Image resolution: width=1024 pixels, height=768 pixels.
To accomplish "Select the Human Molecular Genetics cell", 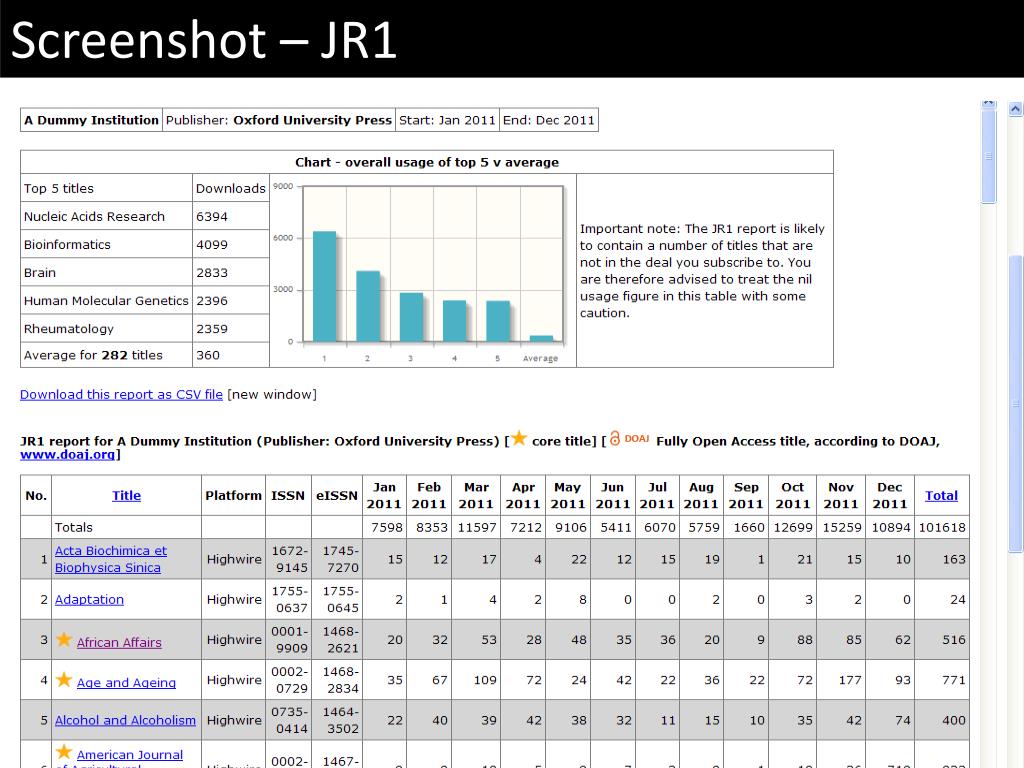I will click(x=106, y=300).
